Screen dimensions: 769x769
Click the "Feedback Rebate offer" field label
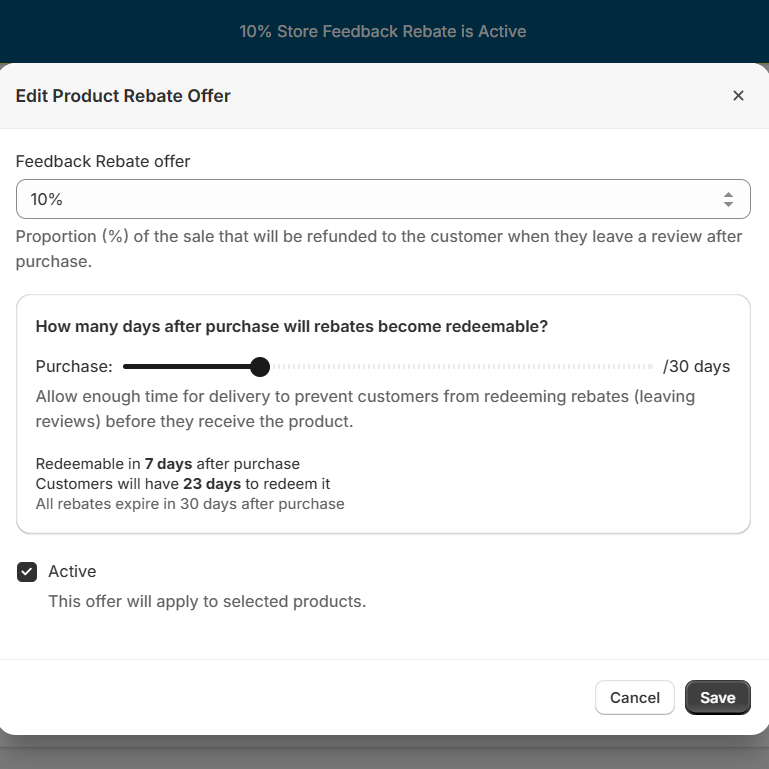coord(103,161)
